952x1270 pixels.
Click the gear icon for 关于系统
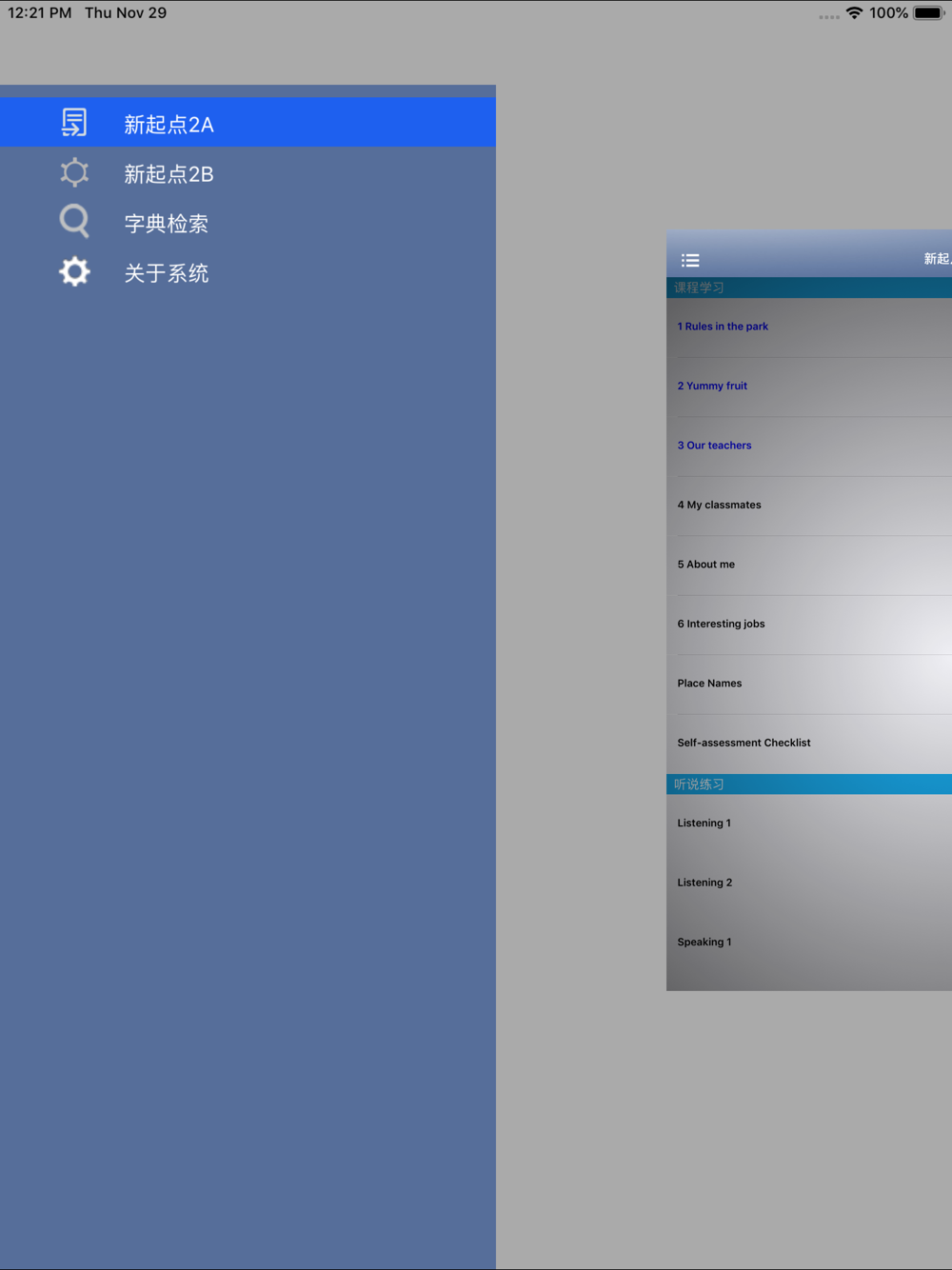[x=74, y=271]
